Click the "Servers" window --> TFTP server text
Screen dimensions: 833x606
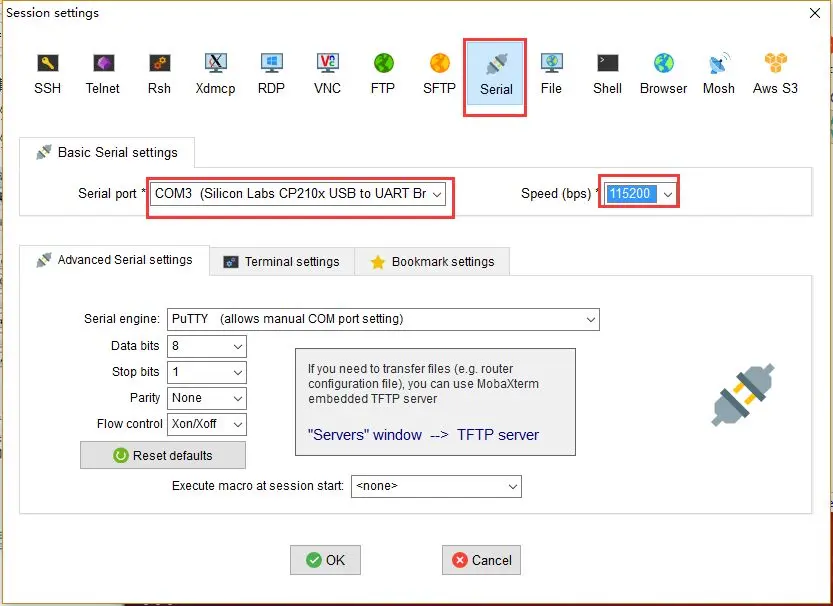click(423, 435)
